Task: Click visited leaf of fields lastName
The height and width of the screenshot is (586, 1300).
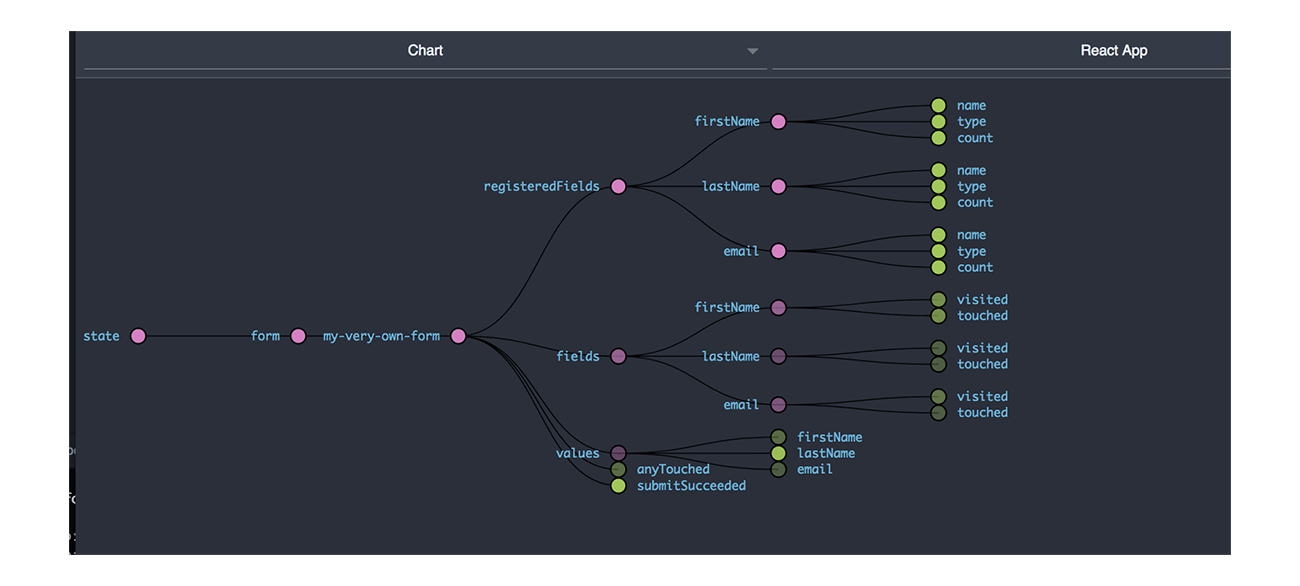Action: click(938, 348)
